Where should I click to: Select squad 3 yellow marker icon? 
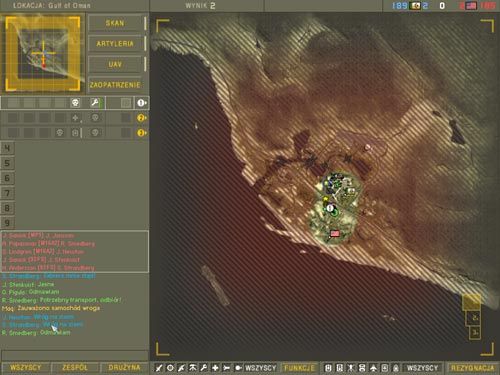pos(141,133)
